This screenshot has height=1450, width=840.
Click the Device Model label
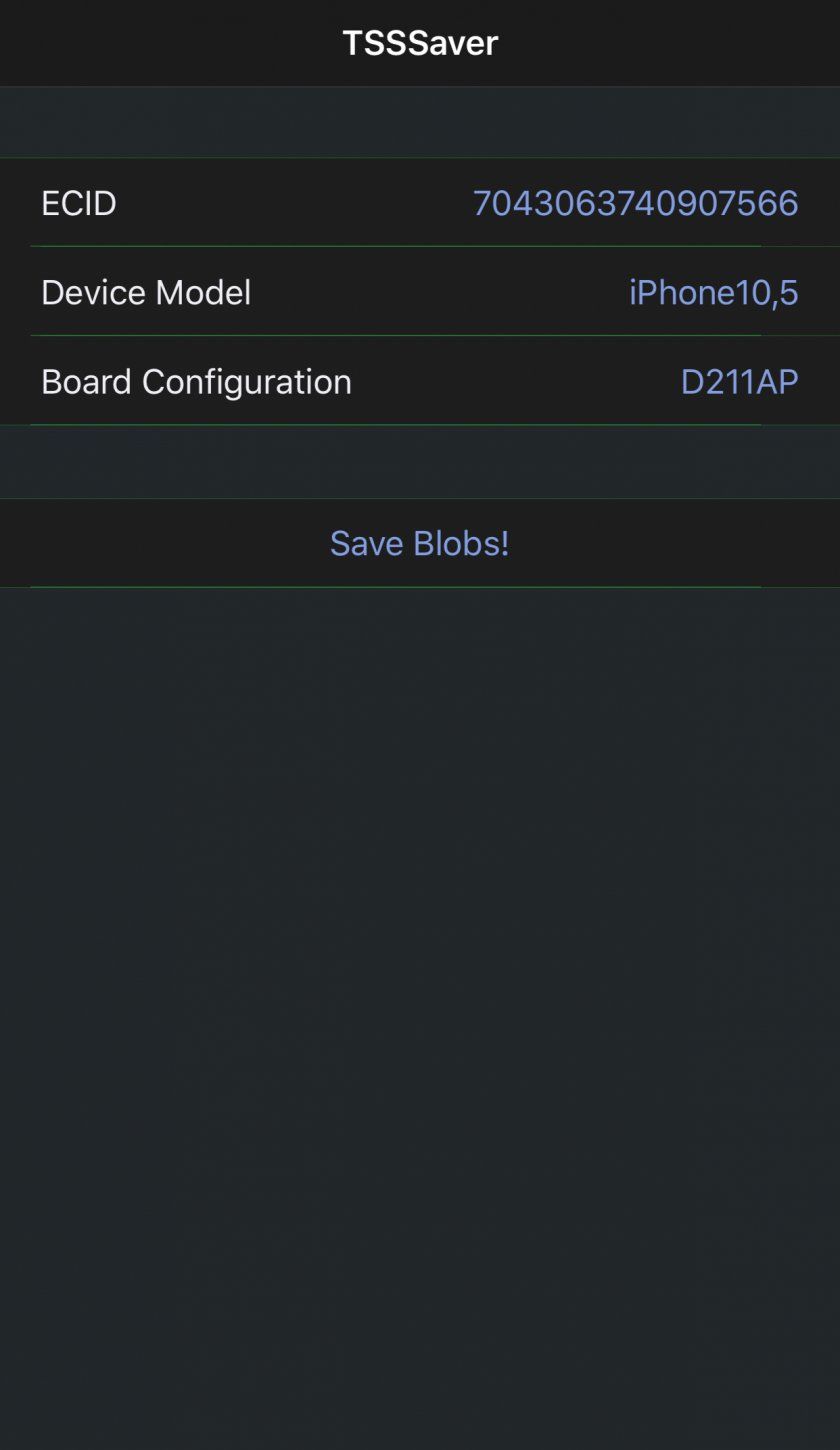click(146, 292)
